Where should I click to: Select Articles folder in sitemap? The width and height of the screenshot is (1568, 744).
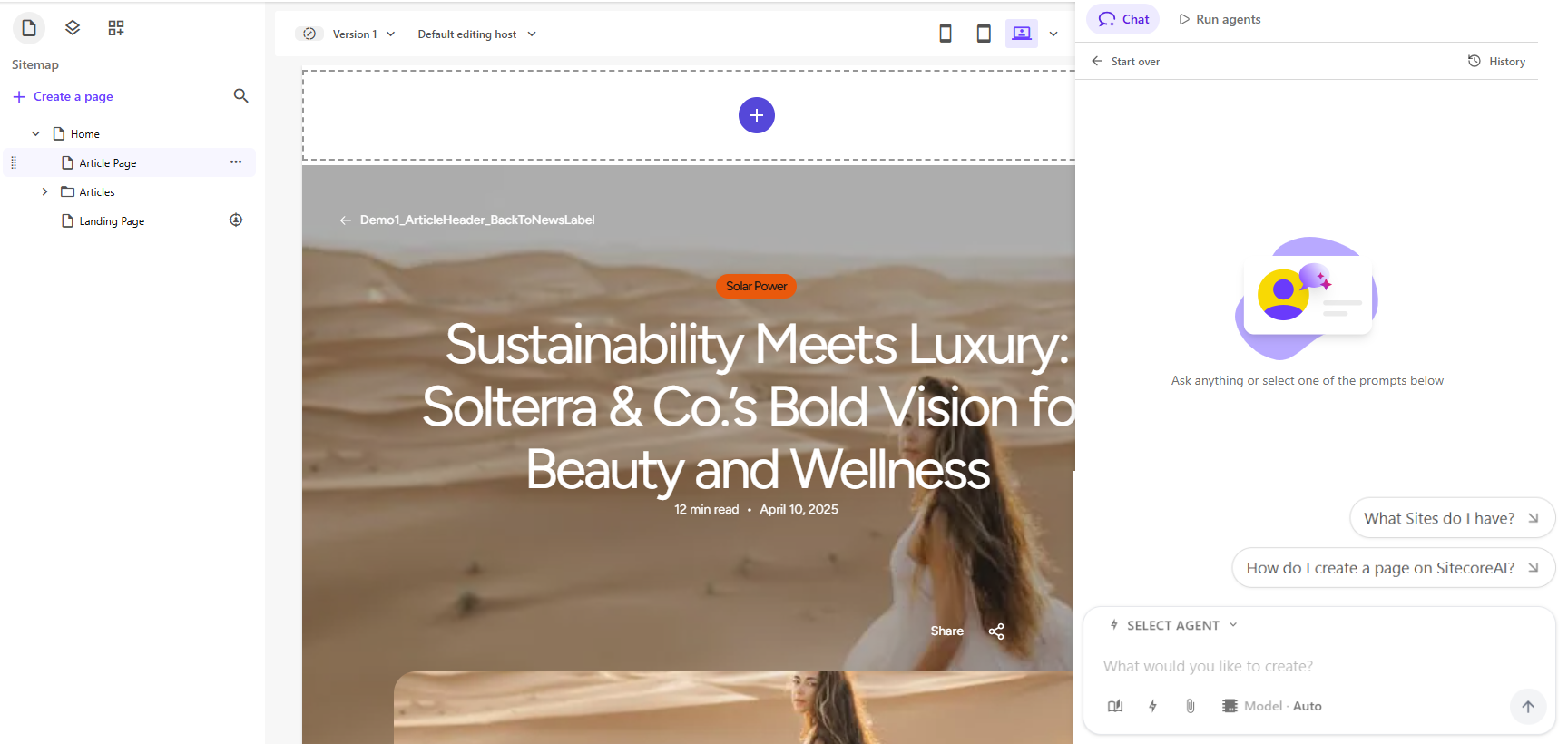(97, 192)
